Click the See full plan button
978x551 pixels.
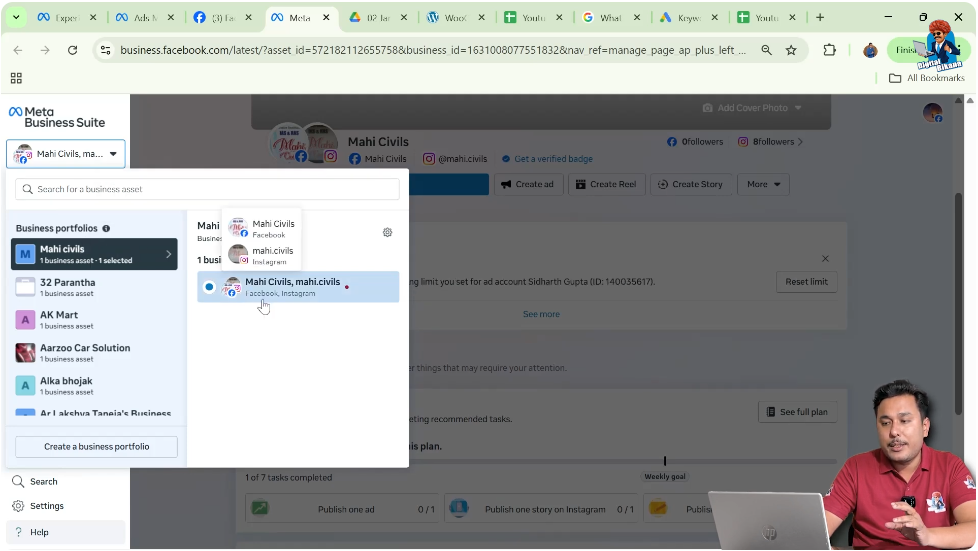pos(798,412)
